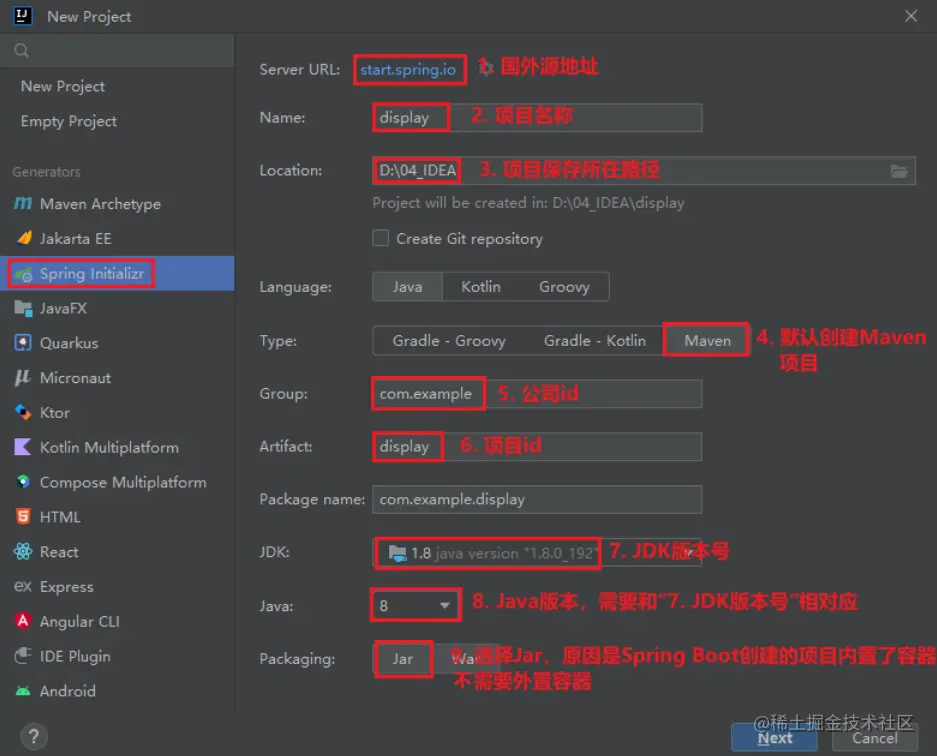Click the Next button

tap(774, 737)
